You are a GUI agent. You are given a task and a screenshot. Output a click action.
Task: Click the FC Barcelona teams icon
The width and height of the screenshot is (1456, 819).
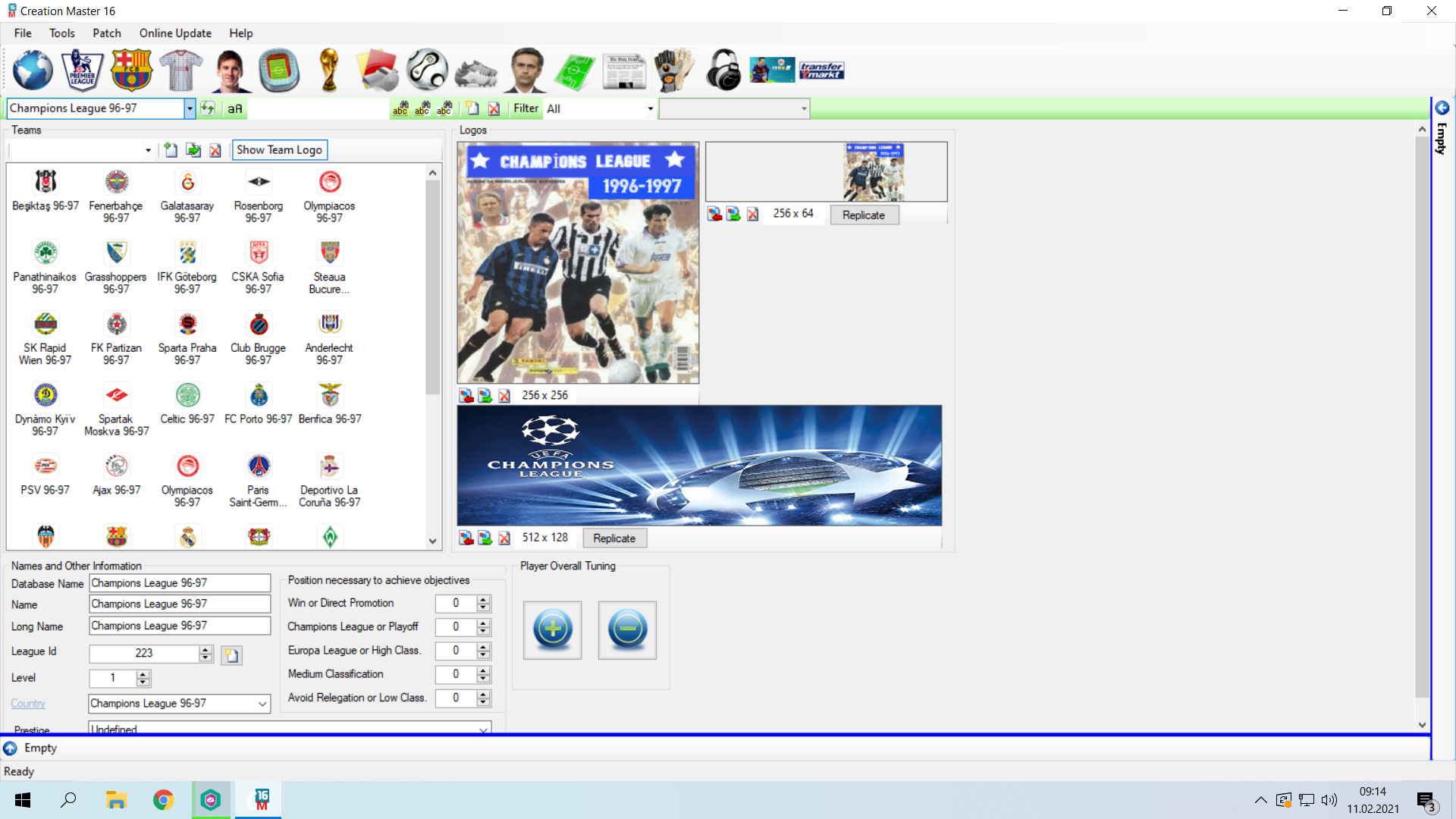(x=131, y=70)
